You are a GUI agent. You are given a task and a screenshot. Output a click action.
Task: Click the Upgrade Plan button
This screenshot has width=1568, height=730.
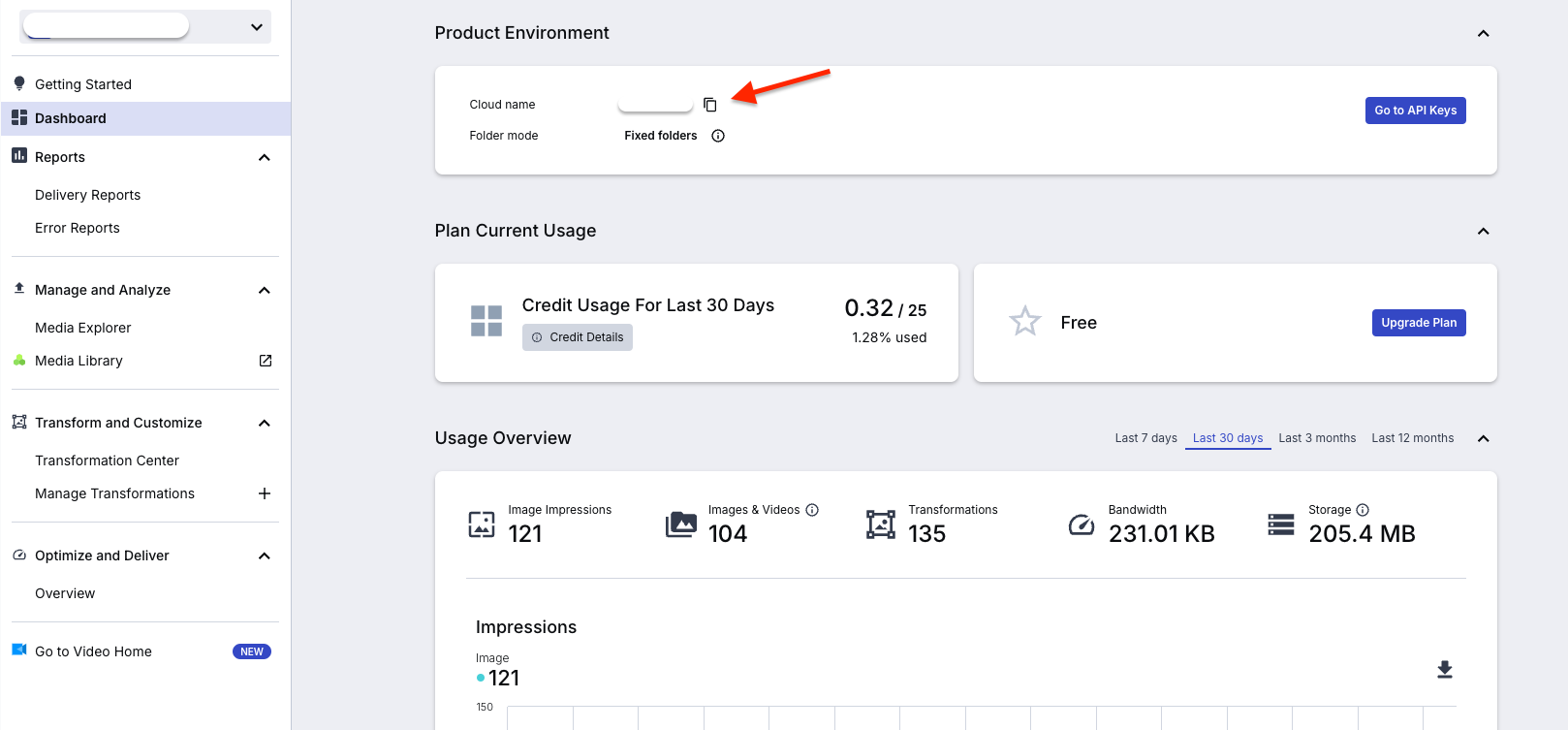[1419, 323]
